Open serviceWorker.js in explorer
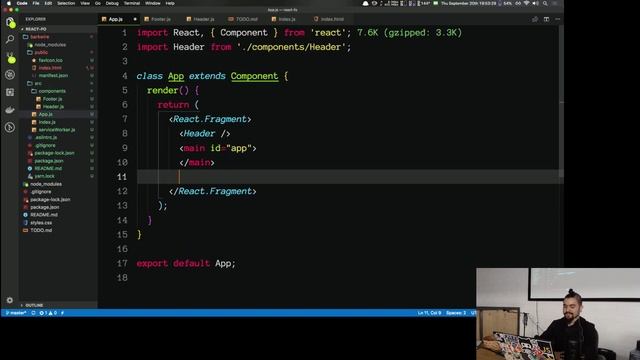 pyautogui.click(x=57, y=130)
